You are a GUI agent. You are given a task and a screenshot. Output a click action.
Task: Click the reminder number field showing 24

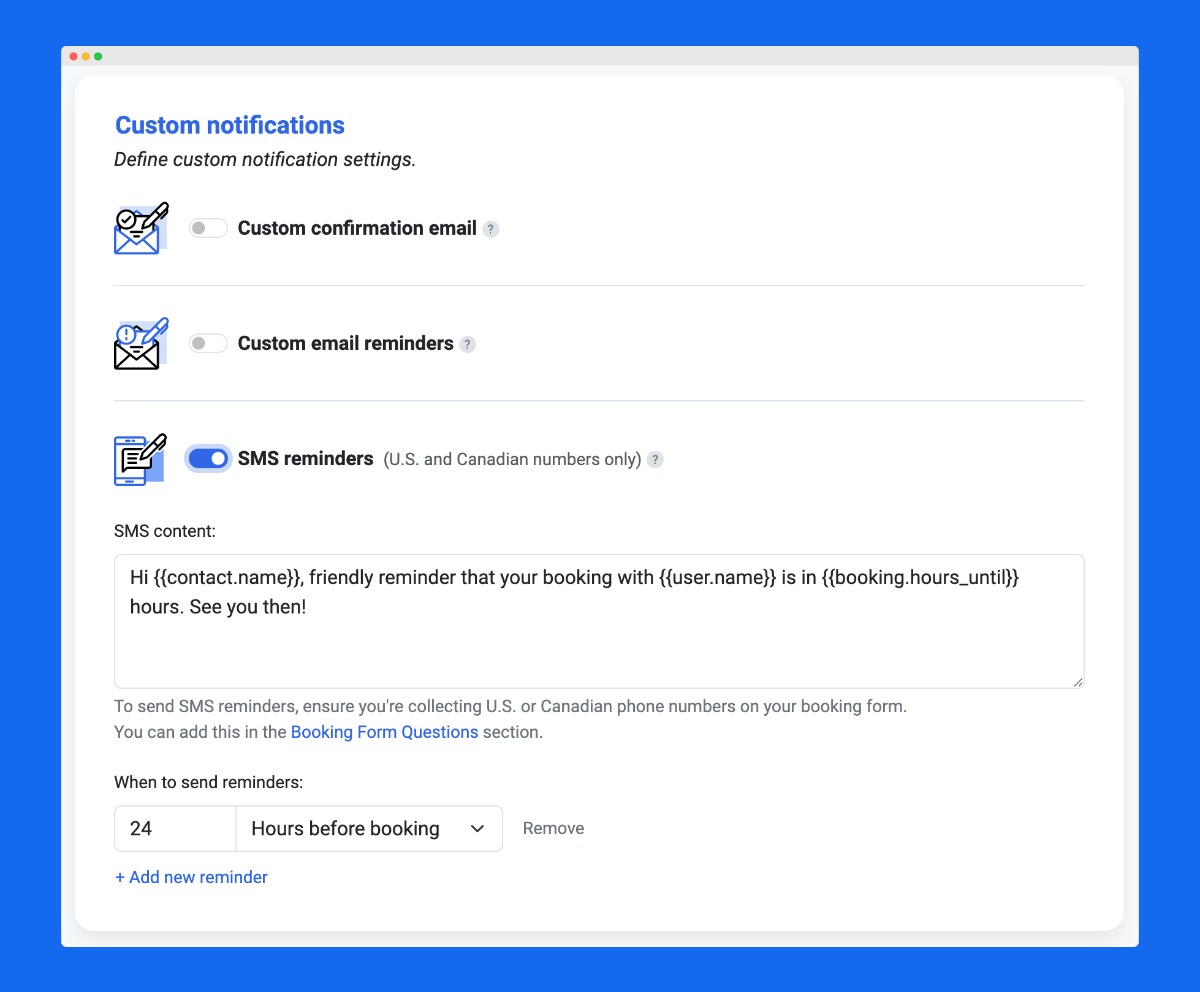pos(175,829)
